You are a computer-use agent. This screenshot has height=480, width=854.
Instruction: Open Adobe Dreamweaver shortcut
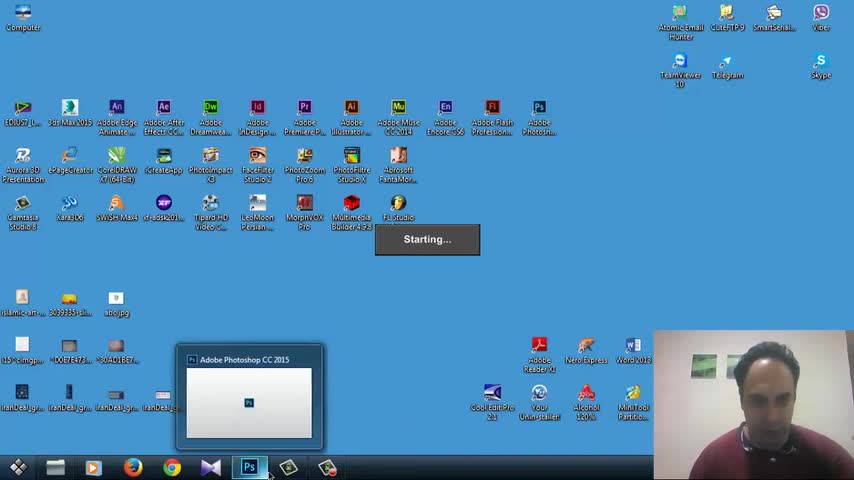[x=211, y=117]
